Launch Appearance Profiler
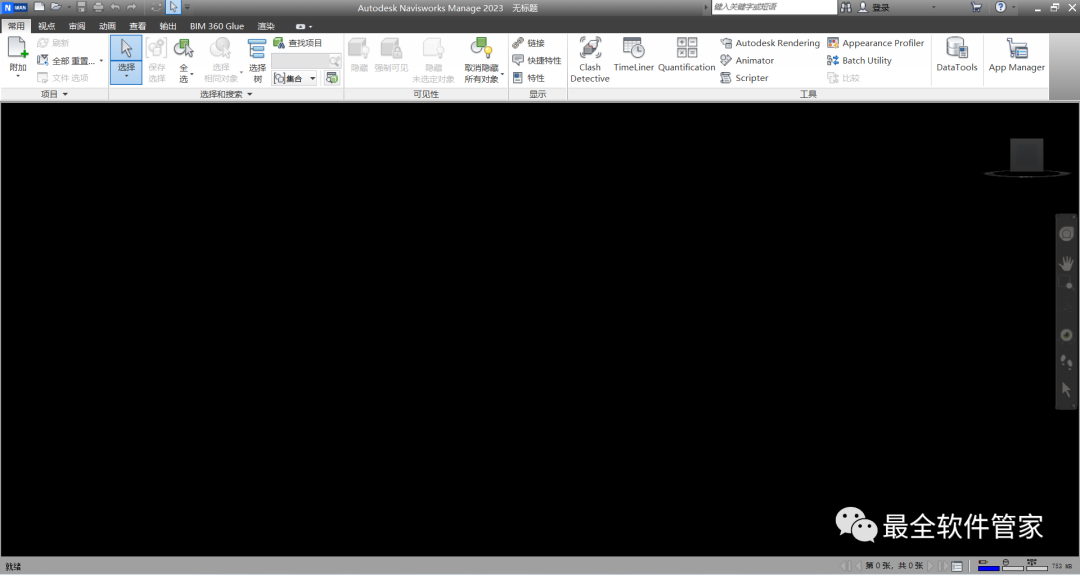This screenshot has width=1080, height=575. click(875, 43)
